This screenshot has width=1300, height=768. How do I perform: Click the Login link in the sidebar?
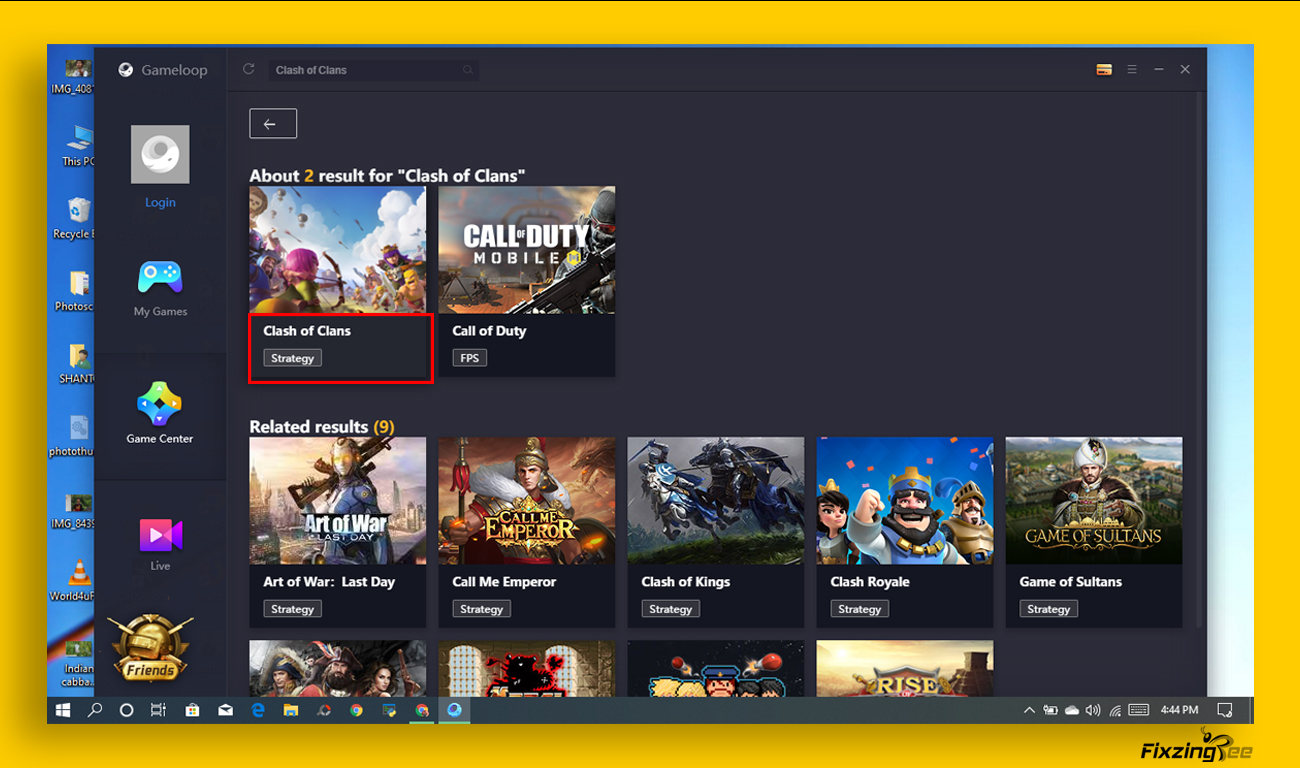pos(160,202)
